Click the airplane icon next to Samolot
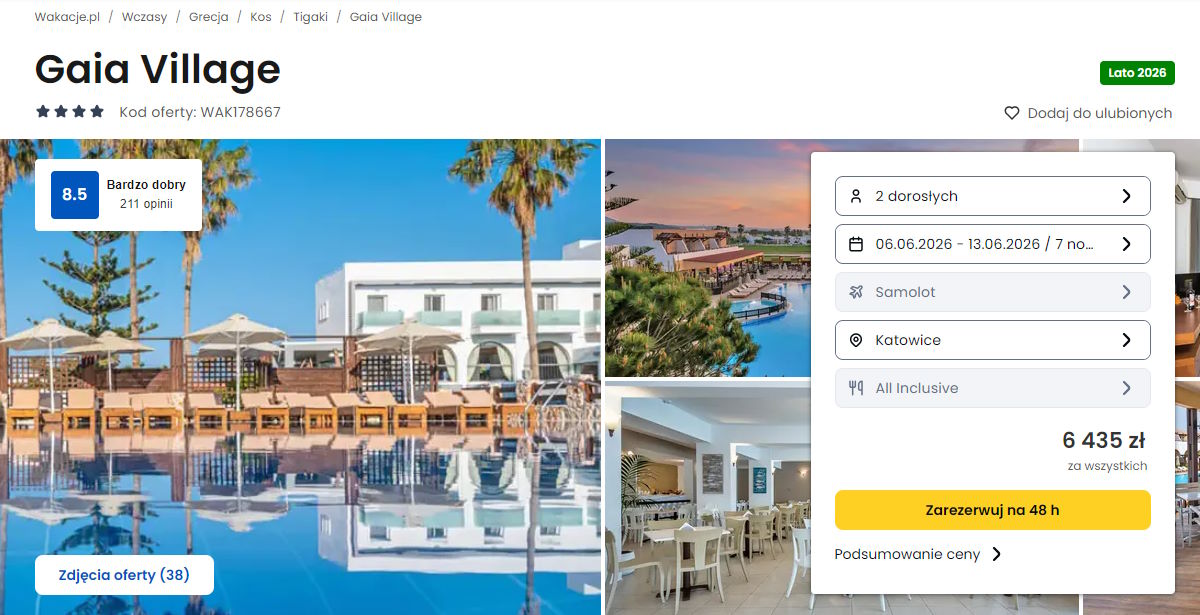This screenshot has height=615, width=1200. point(855,292)
